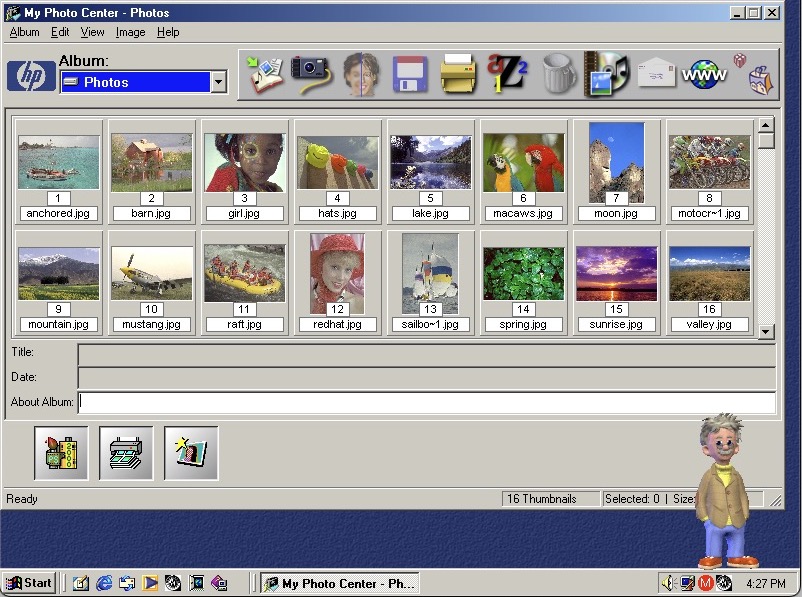
Task: Open the View menu
Action: [92, 32]
